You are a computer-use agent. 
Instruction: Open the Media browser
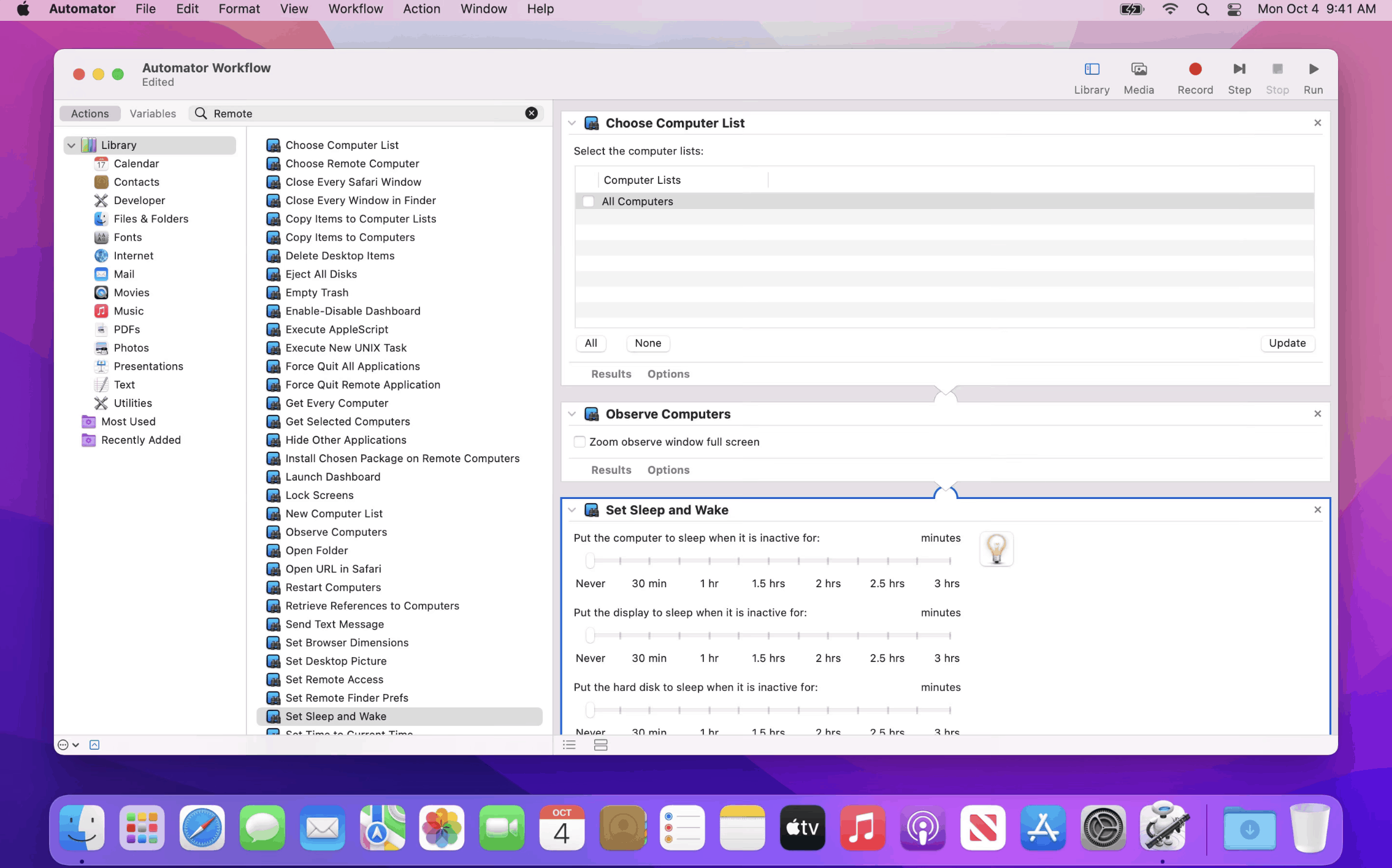[x=1138, y=75]
